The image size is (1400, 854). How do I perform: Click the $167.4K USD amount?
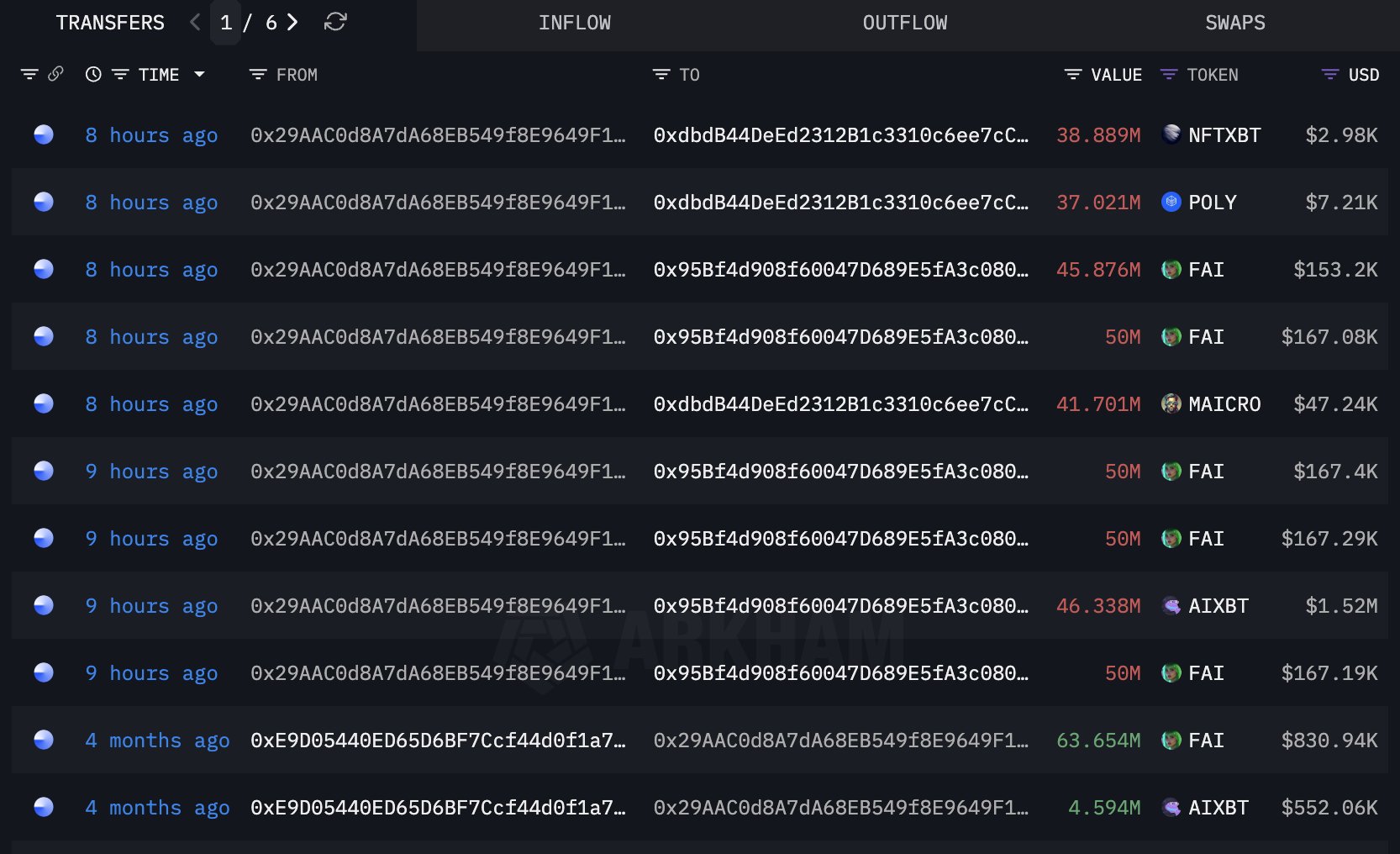(x=1335, y=472)
